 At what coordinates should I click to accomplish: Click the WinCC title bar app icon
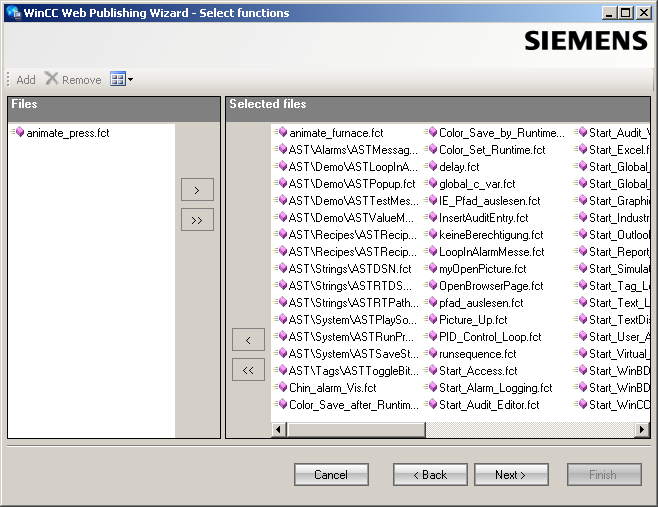(12, 13)
